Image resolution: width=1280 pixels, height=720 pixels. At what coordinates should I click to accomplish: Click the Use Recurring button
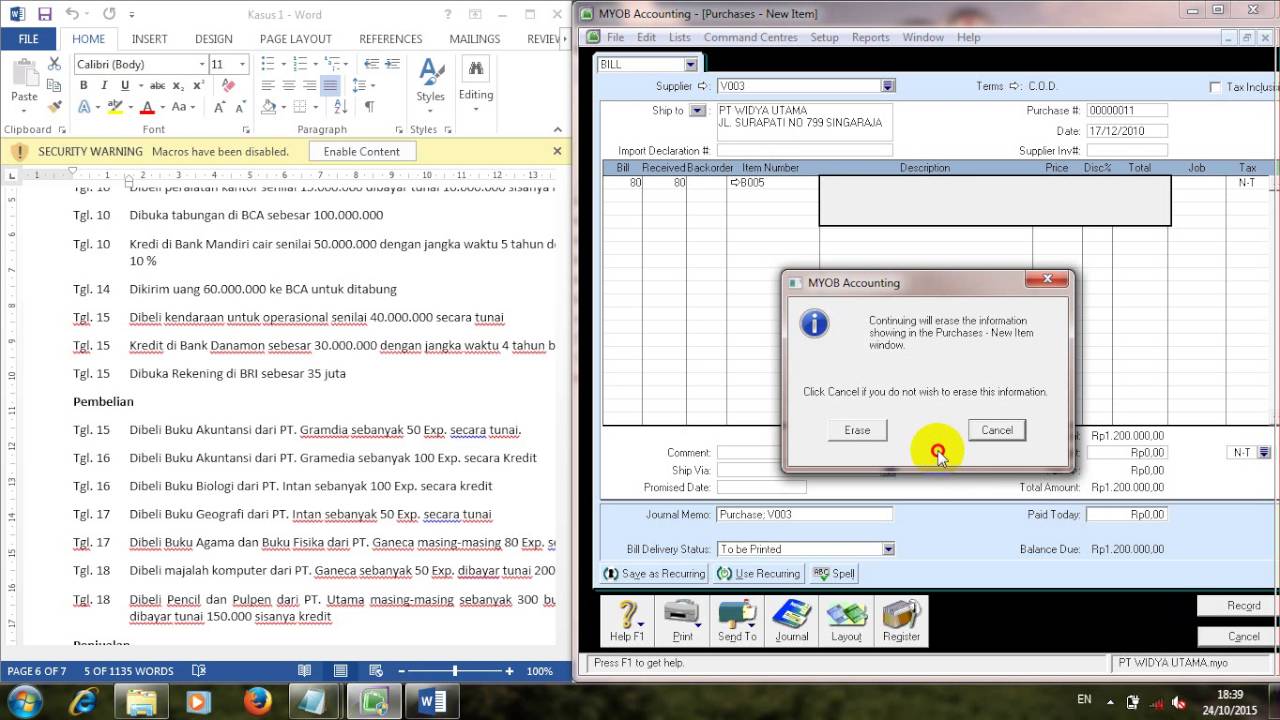tap(758, 574)
